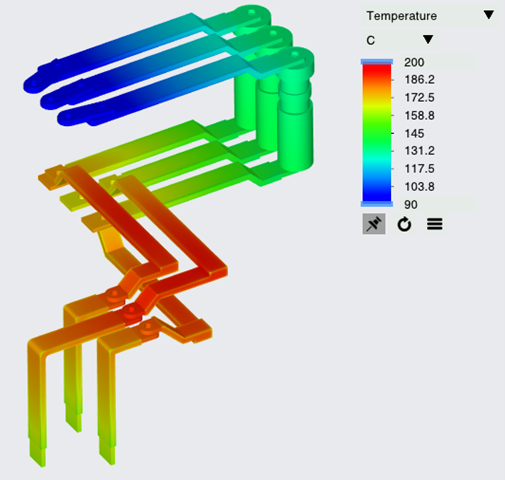
Task: Click the top blue handle of color scale
Action: pos(377,62)
